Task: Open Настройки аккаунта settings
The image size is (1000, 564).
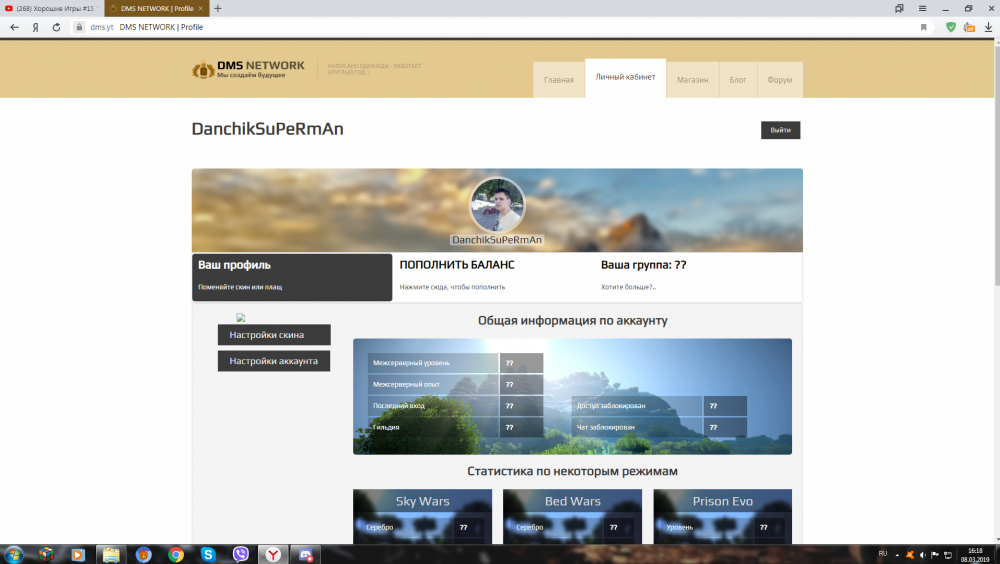Action: tap(274, 361)
